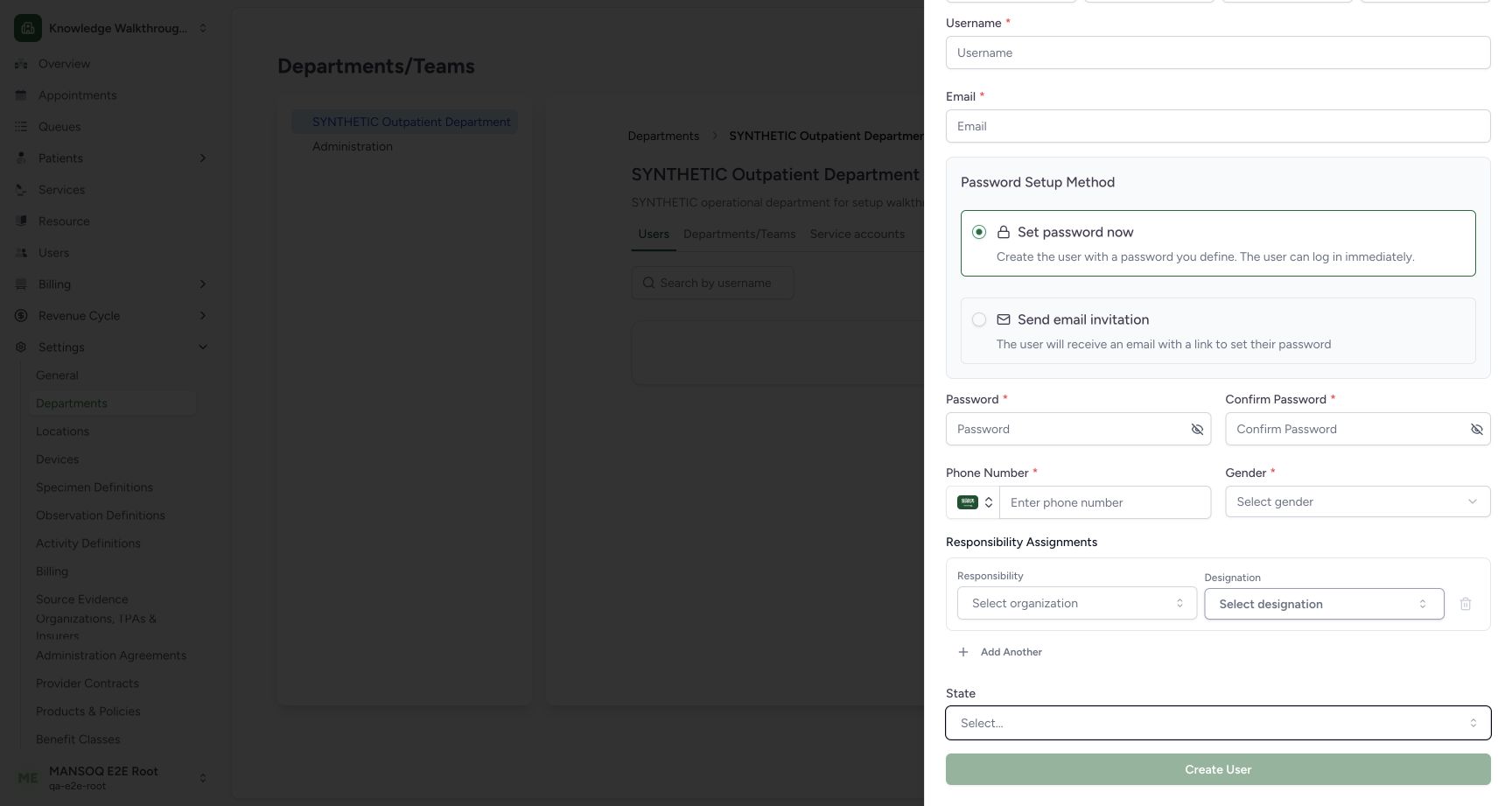The width and height of the screenshot is (1512, 806).
Task: Click the ME avatar badge
Action: point(28,778)
